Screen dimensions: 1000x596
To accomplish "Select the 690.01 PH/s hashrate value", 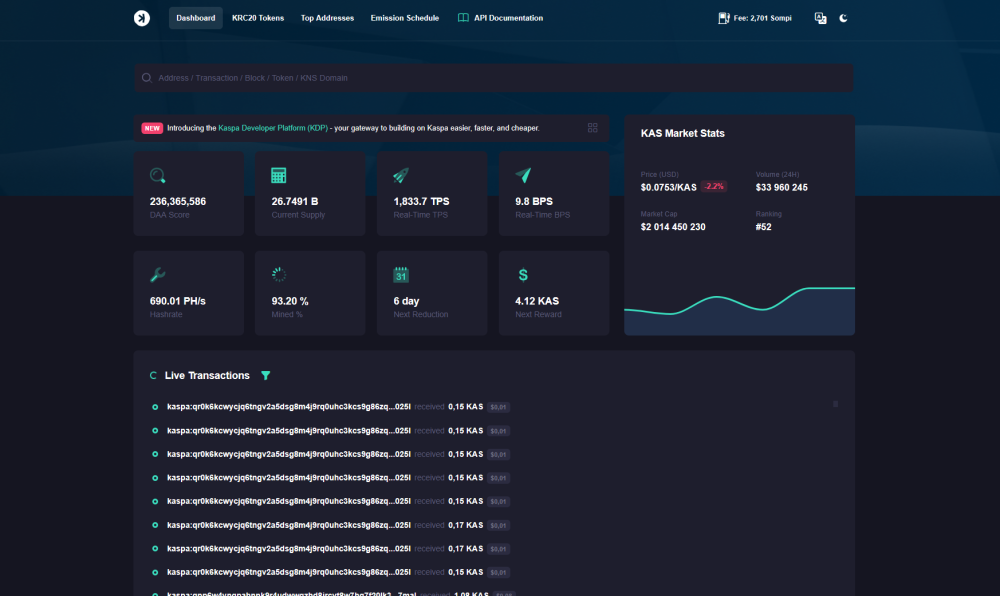I will point(177,301).
